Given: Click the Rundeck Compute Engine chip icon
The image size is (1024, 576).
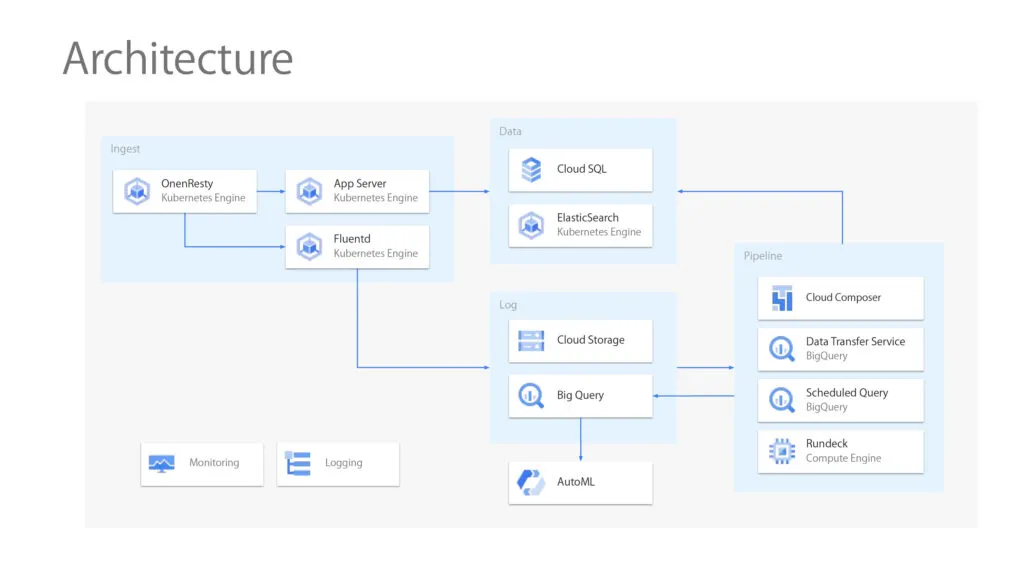Looking at the screenshot, I should click(x=782, y=451).
